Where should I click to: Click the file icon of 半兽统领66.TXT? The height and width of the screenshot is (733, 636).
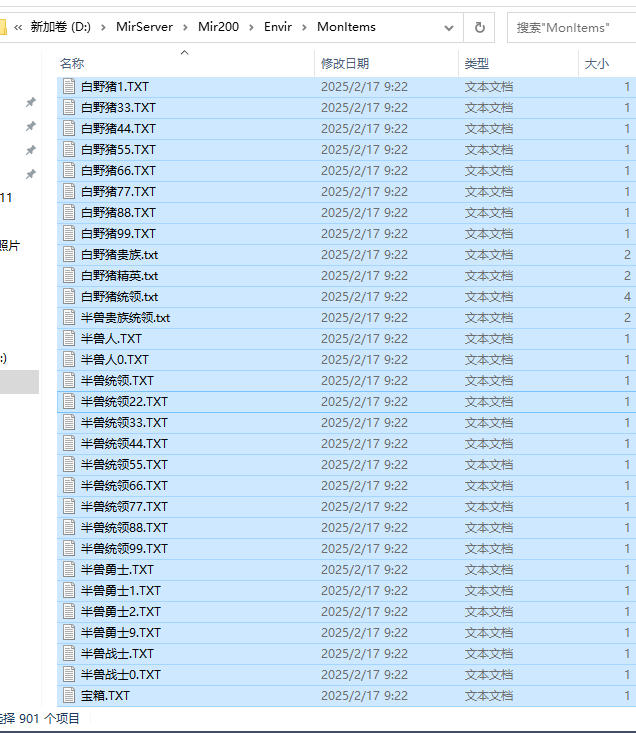pyautogui.click(x=69, y=486)
